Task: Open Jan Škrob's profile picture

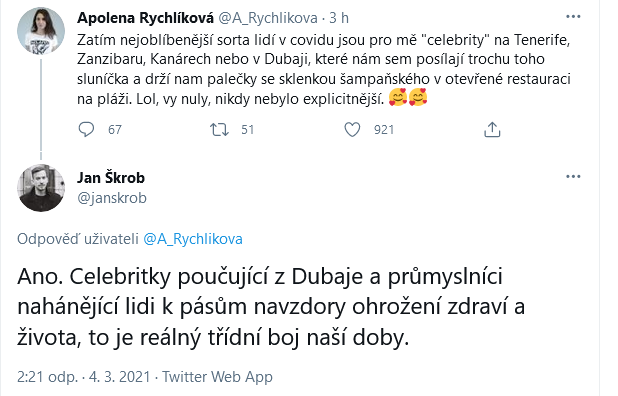Action: coord(41,188)
